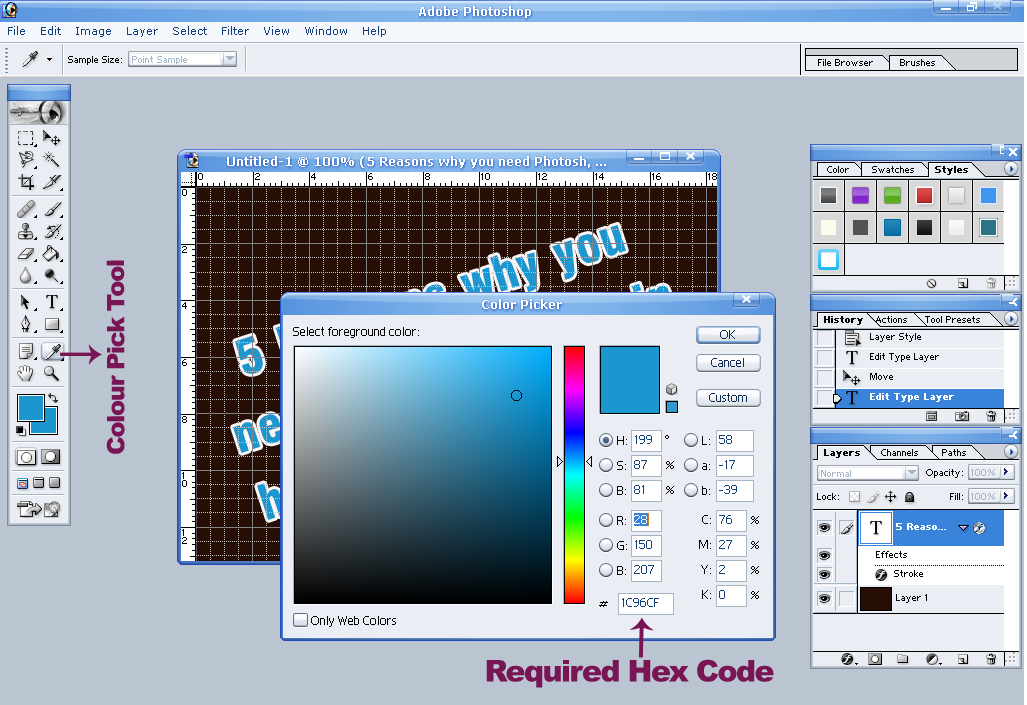Select the Eyedropper tool in toolbox
The height and width of the screenshot is (705, 1027).
[x=52, y=352]
